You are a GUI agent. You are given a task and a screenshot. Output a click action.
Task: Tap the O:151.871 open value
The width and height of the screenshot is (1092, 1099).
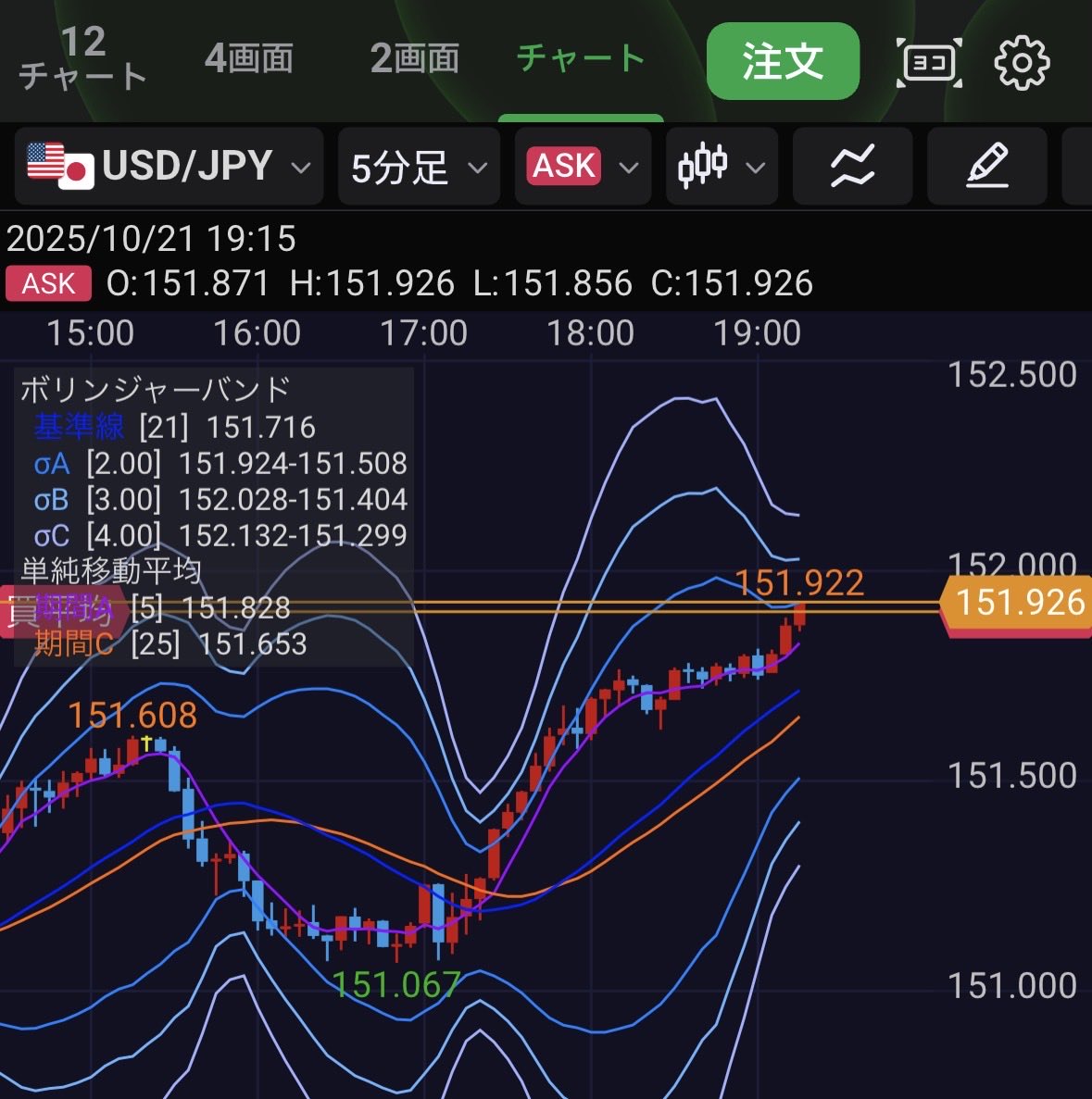[188, 284]
